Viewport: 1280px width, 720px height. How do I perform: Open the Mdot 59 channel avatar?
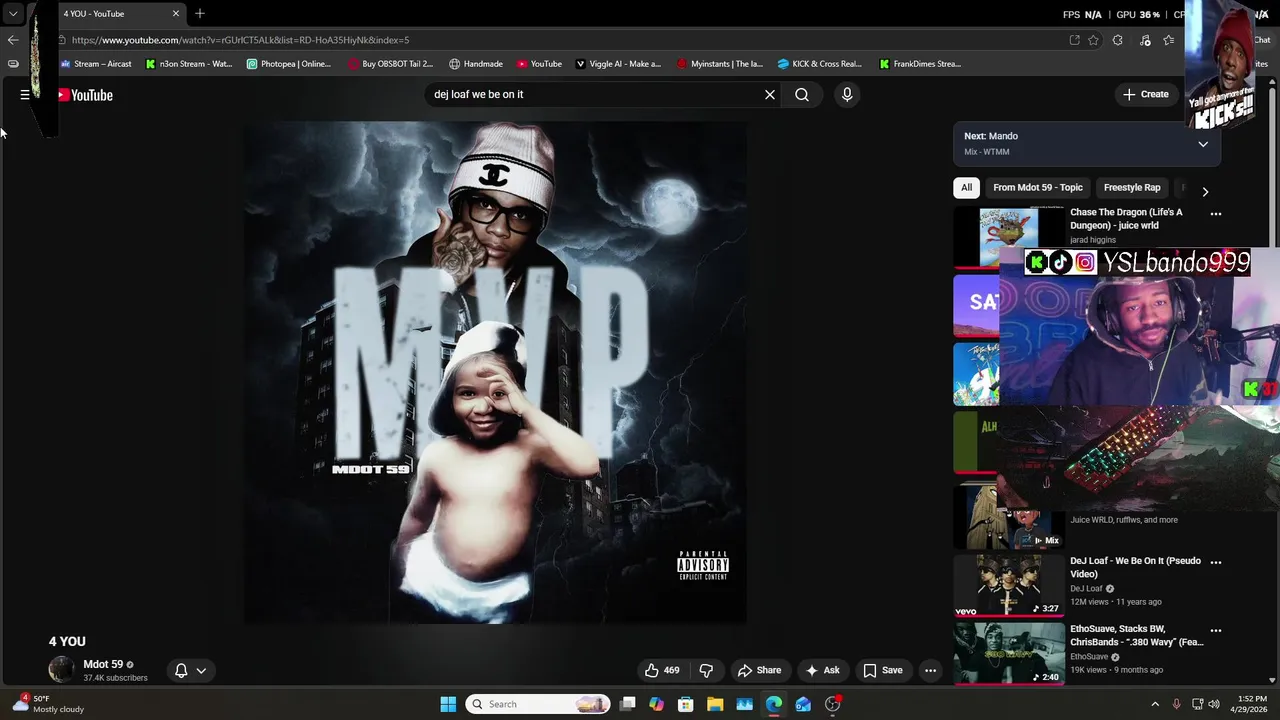pos(62,670)
